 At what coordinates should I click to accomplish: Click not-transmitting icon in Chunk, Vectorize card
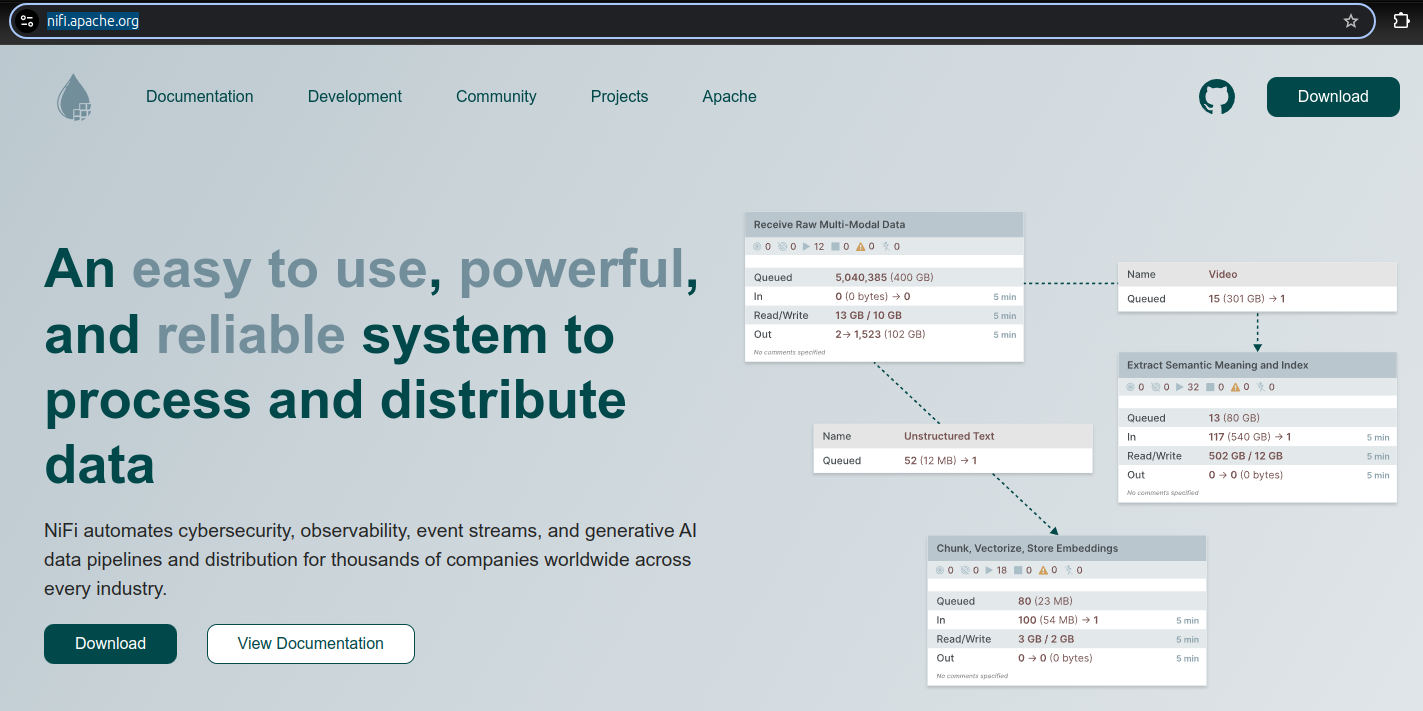tap(965, 571)
